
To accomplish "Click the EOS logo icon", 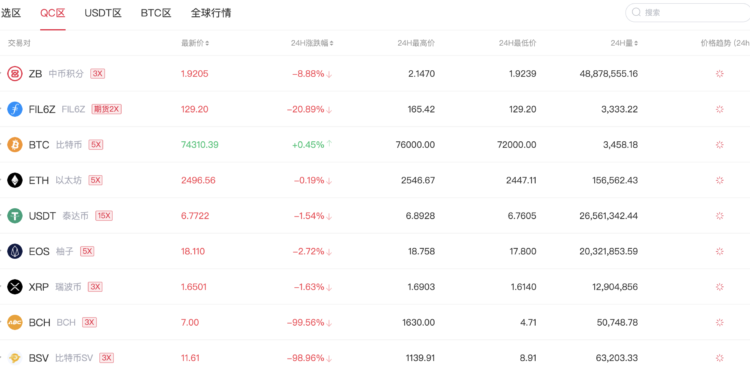I will point(15,251).
